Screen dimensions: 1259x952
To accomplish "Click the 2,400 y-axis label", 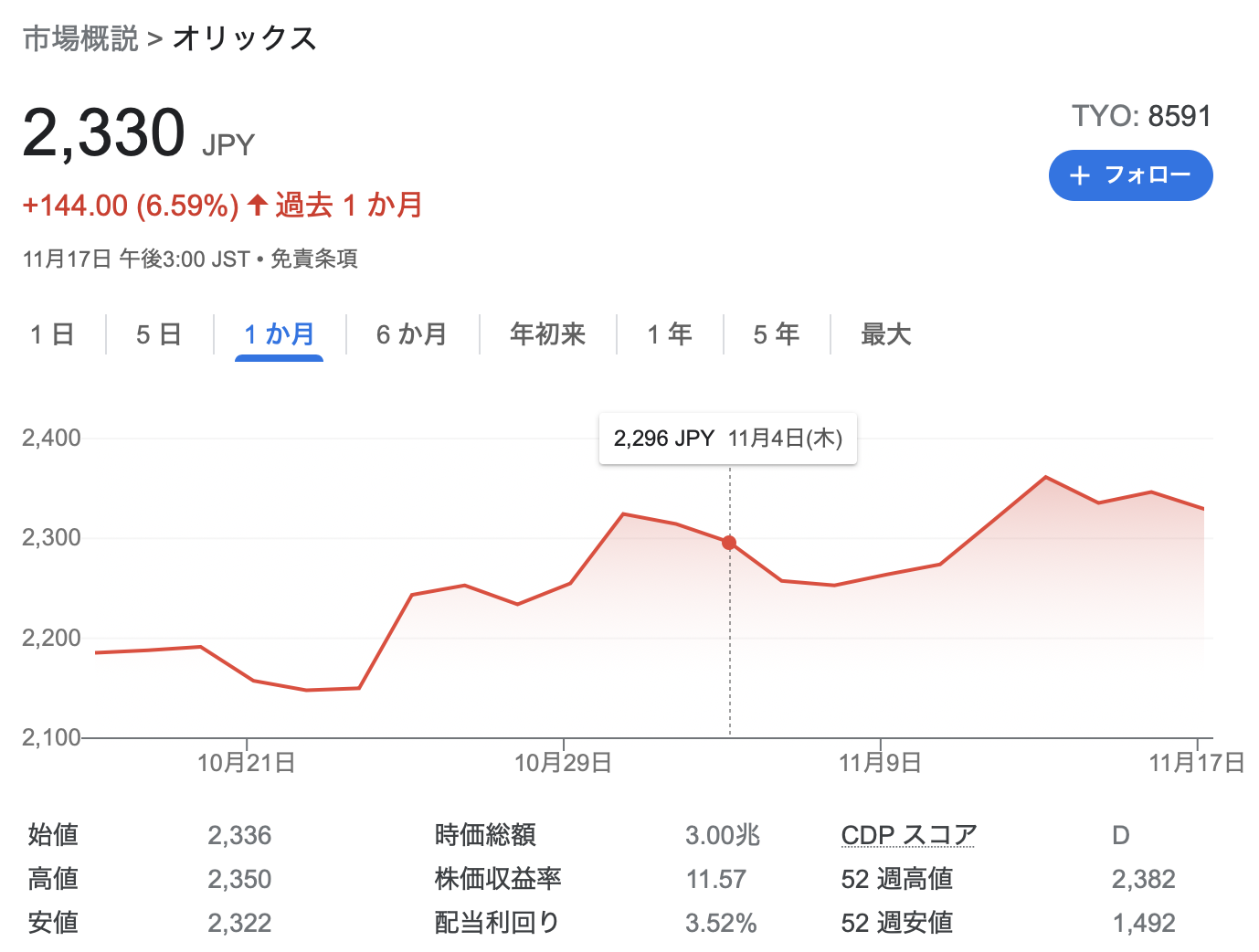I will pos(52,438).
